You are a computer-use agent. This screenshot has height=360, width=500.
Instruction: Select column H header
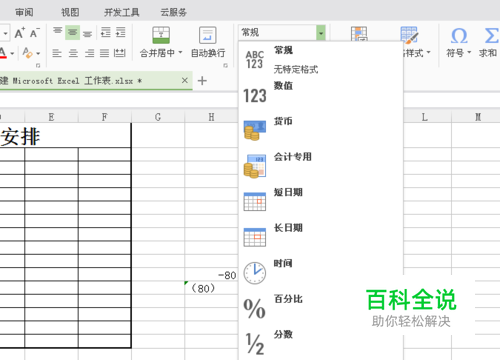pyautogui.click(x=211, y=117)
